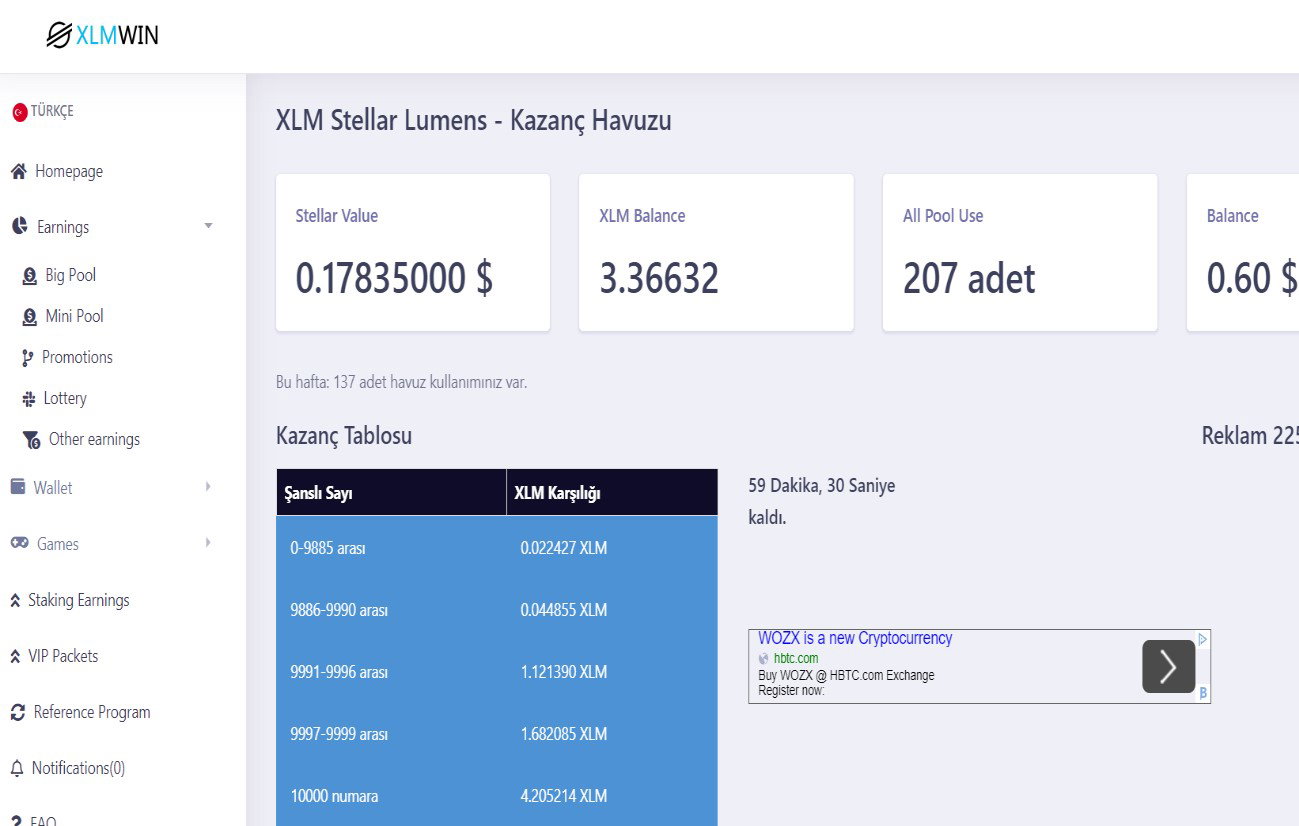Click the All Pool Use card
Screen dimensions: 1299x826
pyautogui.click(x=1020, y=252)
